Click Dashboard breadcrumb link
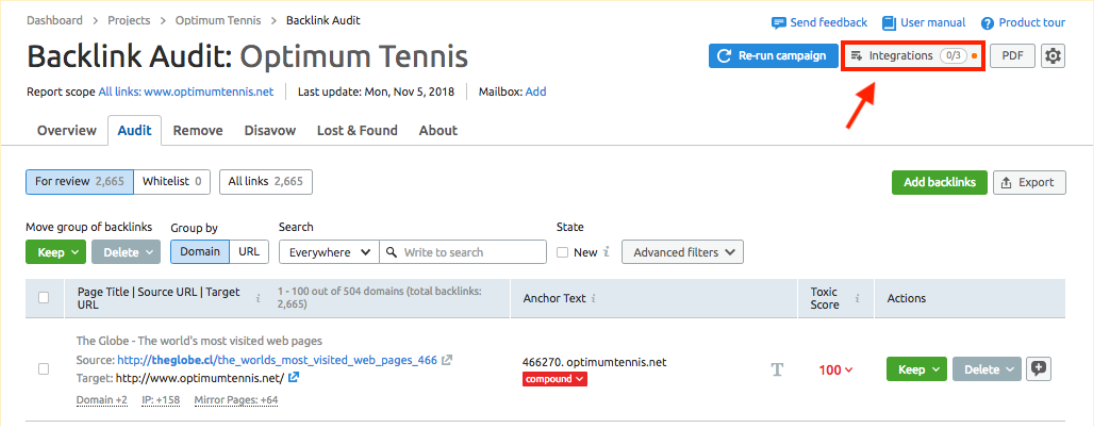This screenshot has width=1094, height=426. click(x=54, y=20)
